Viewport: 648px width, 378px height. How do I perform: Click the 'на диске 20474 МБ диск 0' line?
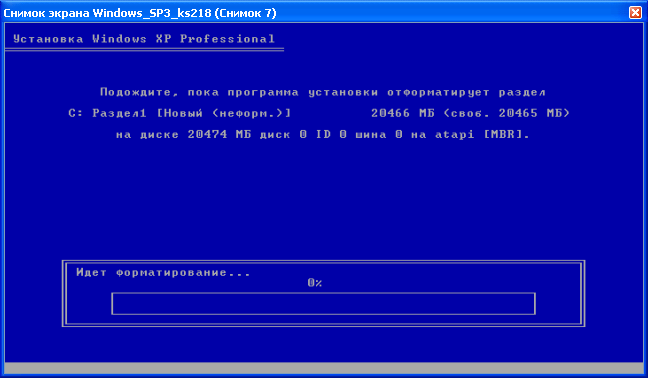[x=322, y=135]
